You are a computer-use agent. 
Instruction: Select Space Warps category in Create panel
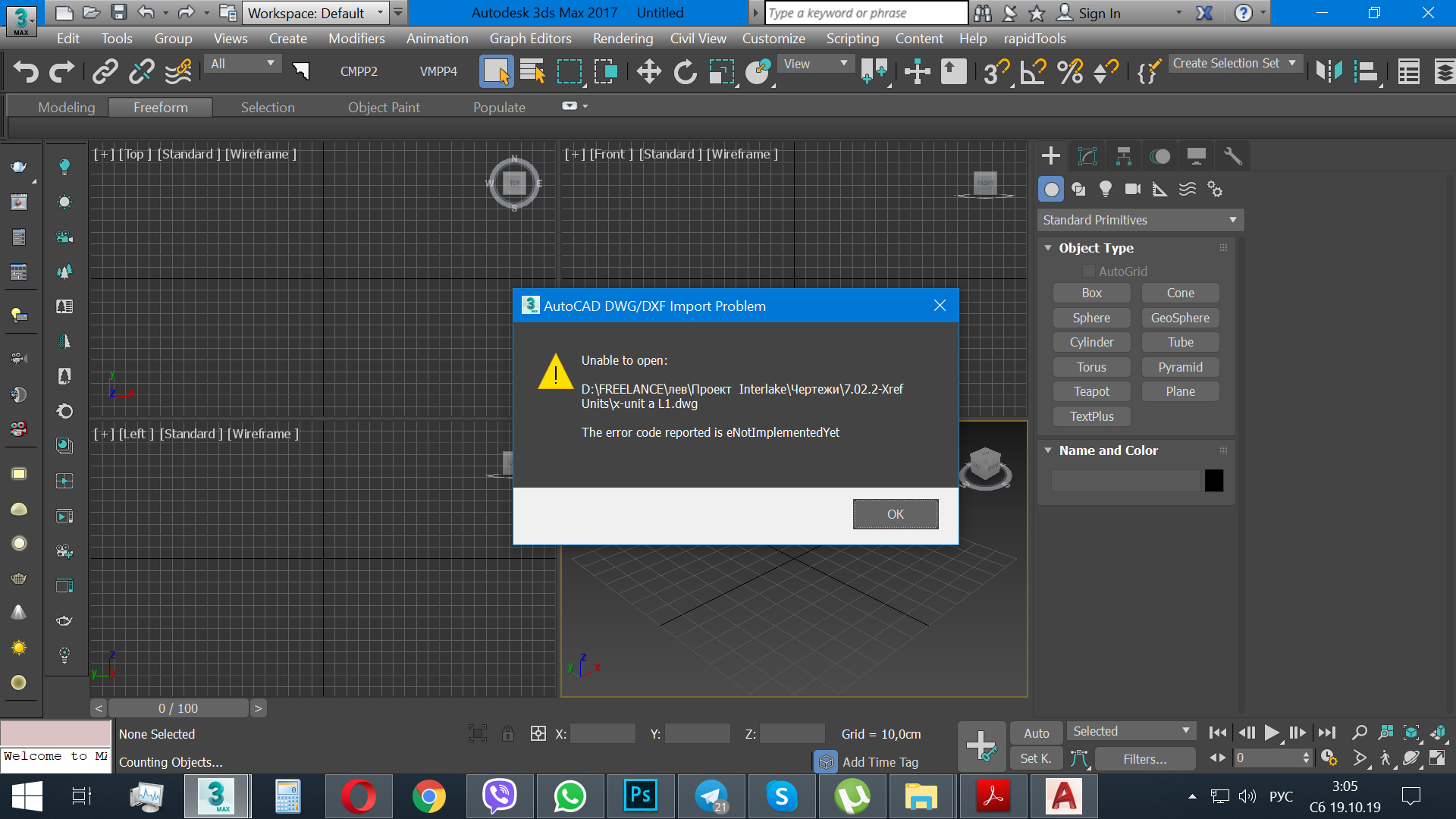tap(1188, 190)
